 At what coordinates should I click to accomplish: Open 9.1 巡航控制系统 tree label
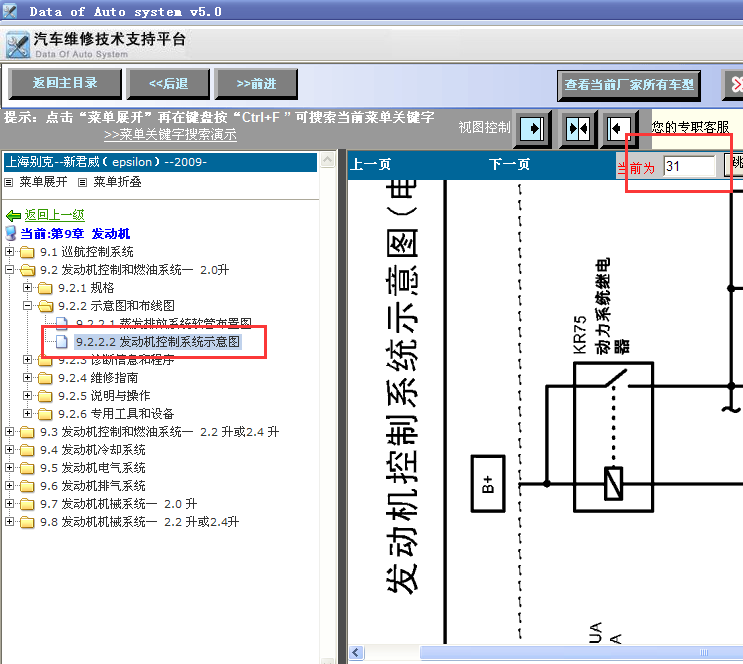coord(87,252)
